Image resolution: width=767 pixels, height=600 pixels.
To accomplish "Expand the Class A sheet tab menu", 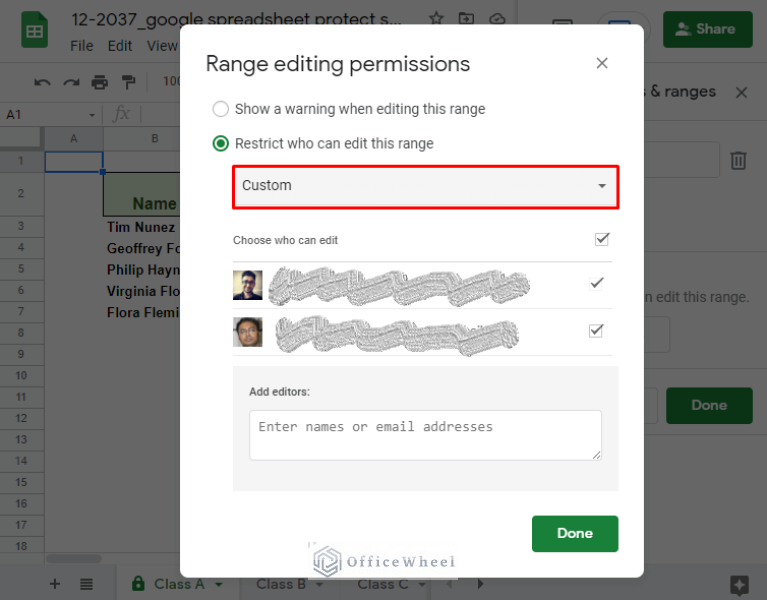I will [x=218, y=584].
